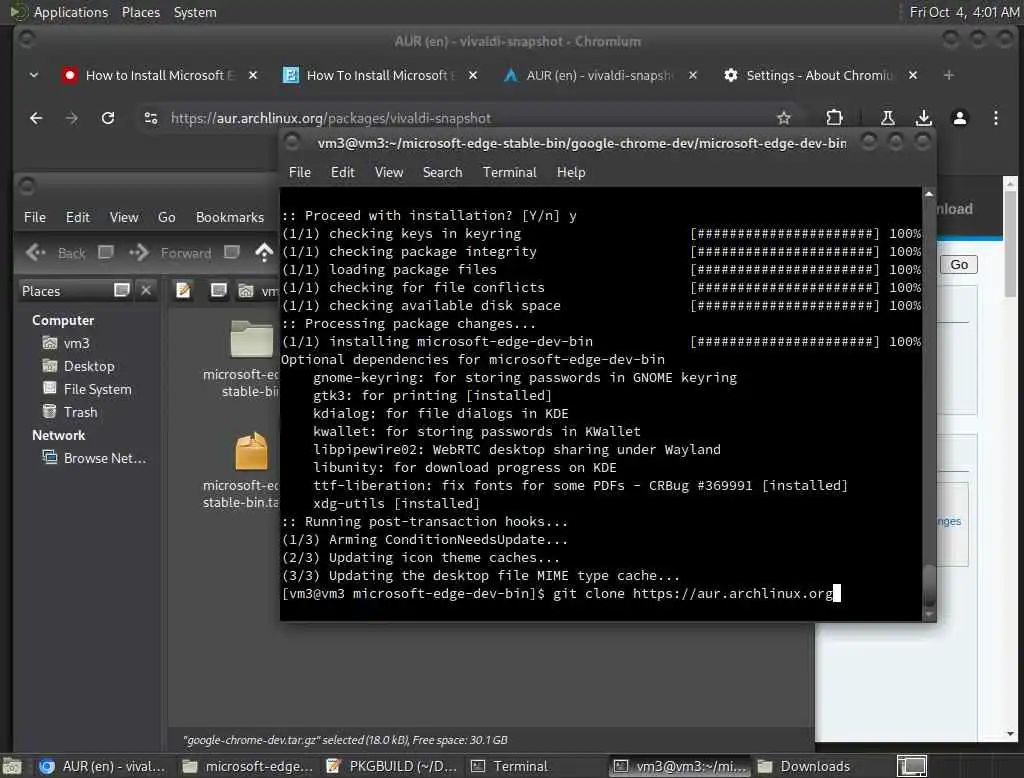Screen dimensions: 1024x778
Task: Select microsoft-edge-stable-bin.tar archive icon
Action: (251, 451)
